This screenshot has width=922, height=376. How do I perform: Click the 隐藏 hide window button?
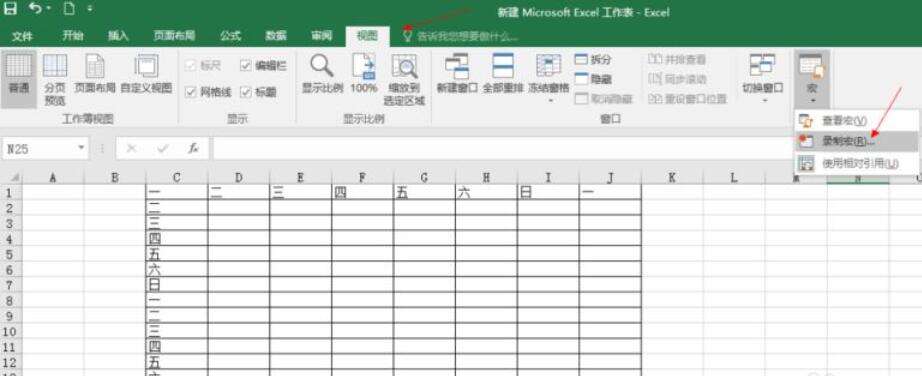coord(593,79)
